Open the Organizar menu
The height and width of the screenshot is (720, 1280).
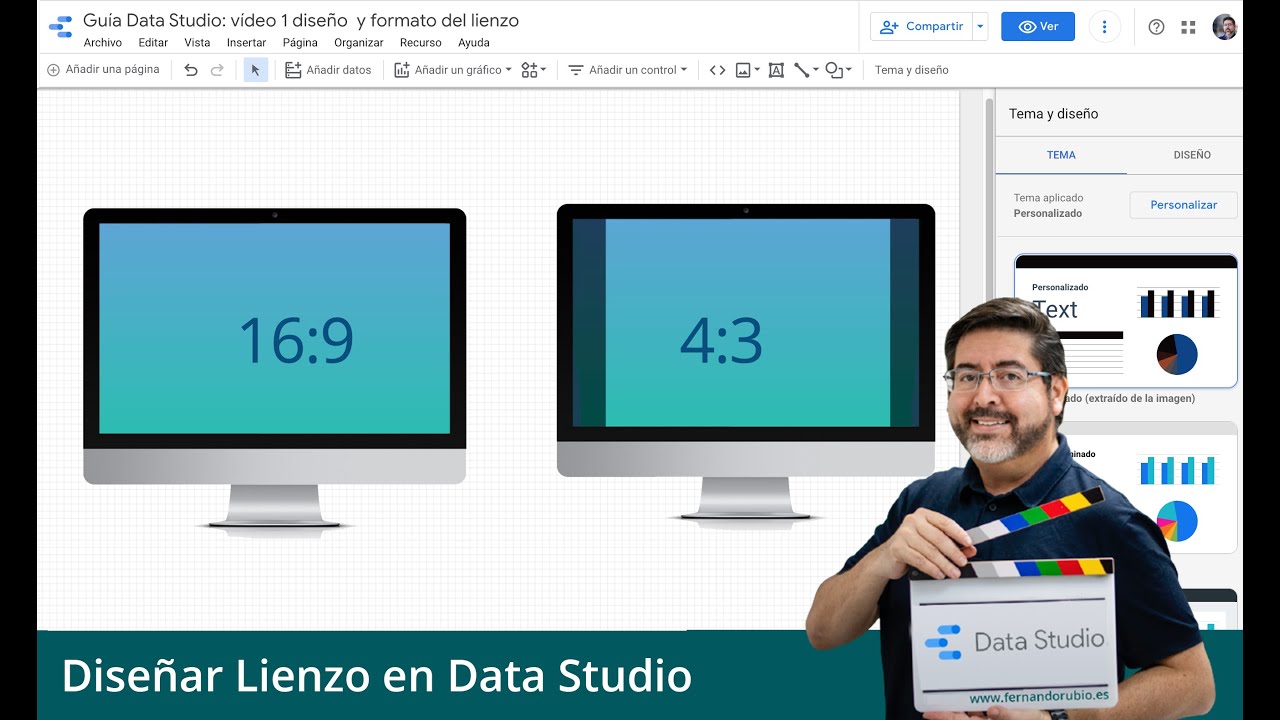(x=359, y=43)
